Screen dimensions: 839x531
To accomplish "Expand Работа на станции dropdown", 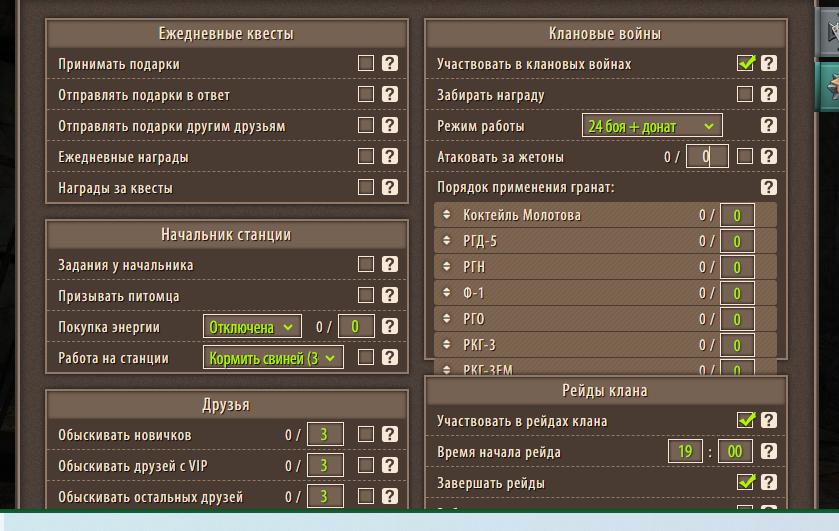I will point(273,358).
